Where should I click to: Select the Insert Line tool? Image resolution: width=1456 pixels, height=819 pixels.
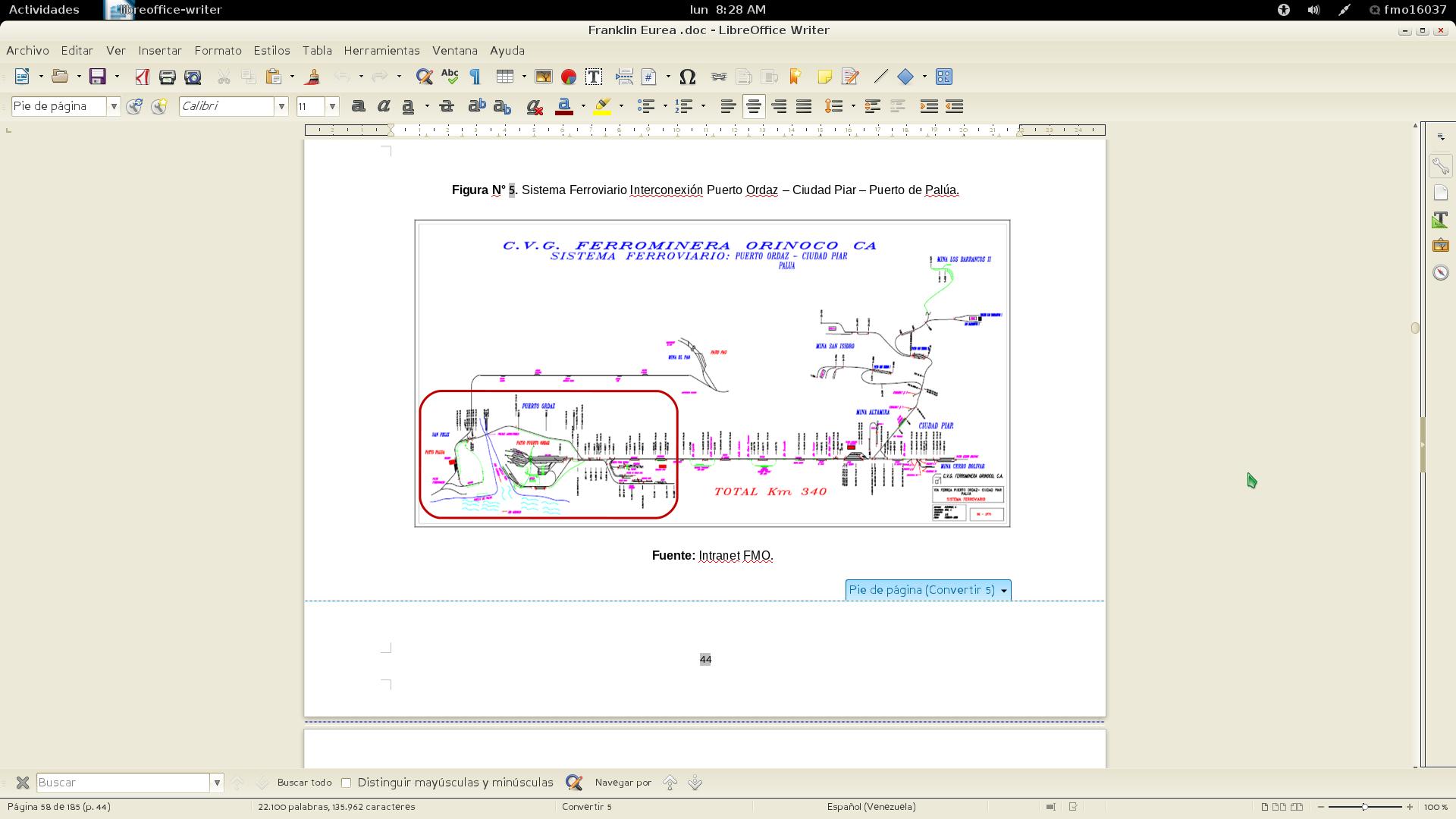[x=880, y=77]
